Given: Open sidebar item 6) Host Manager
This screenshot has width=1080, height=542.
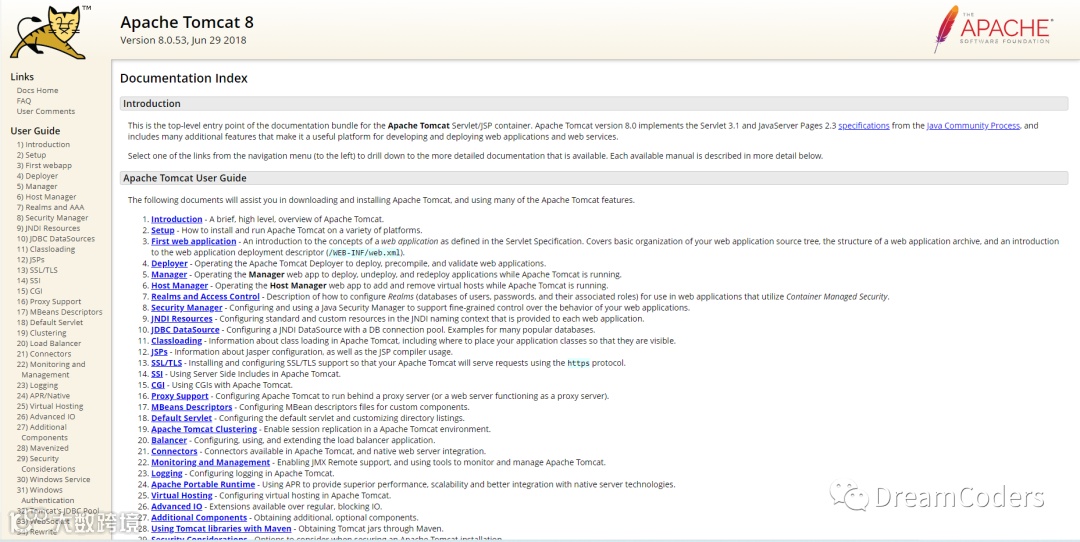Looking at the screenshot, I should point(46,196).
